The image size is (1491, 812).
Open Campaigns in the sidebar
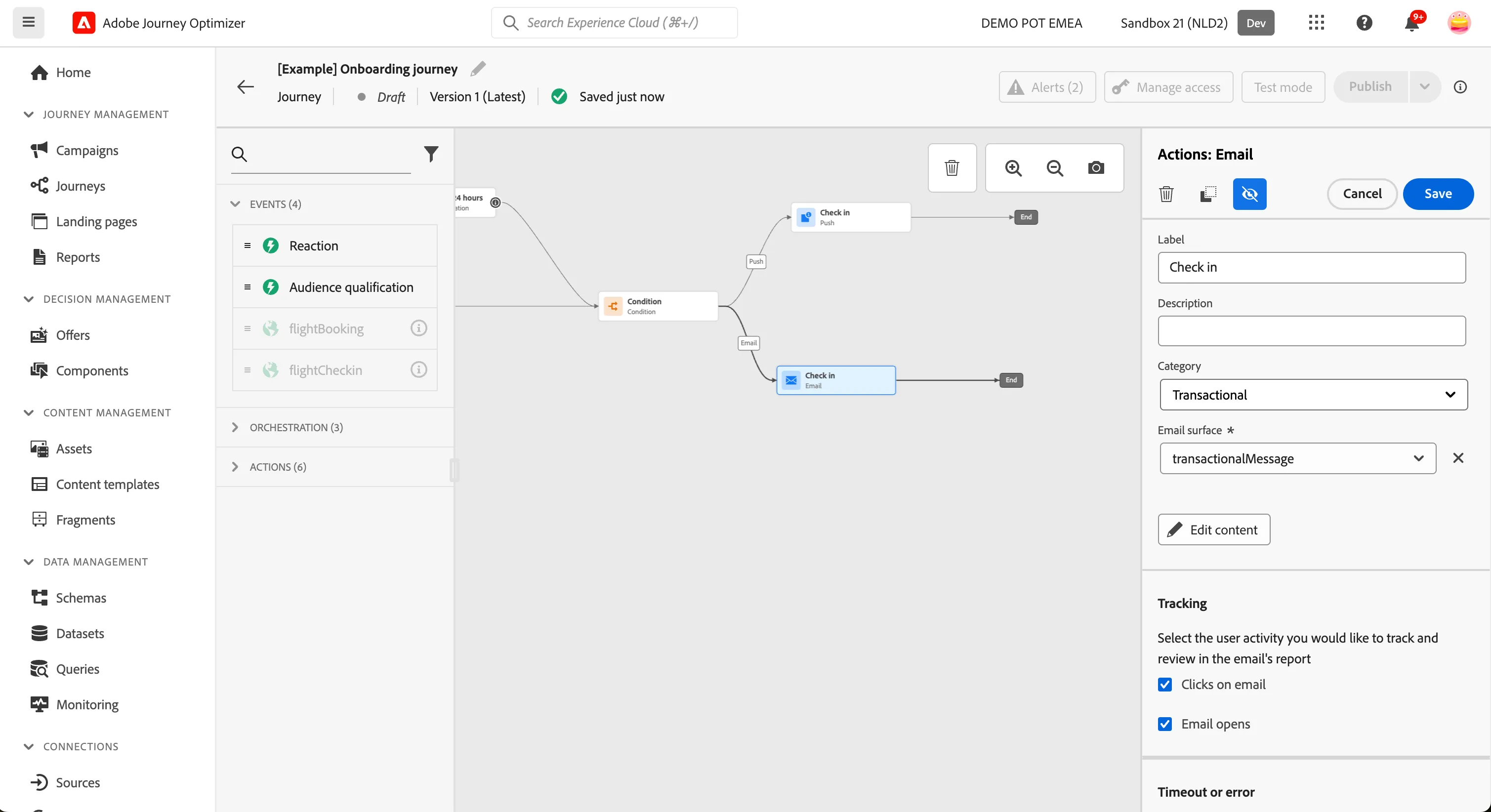pyautogui.click(x=87, y=151)
